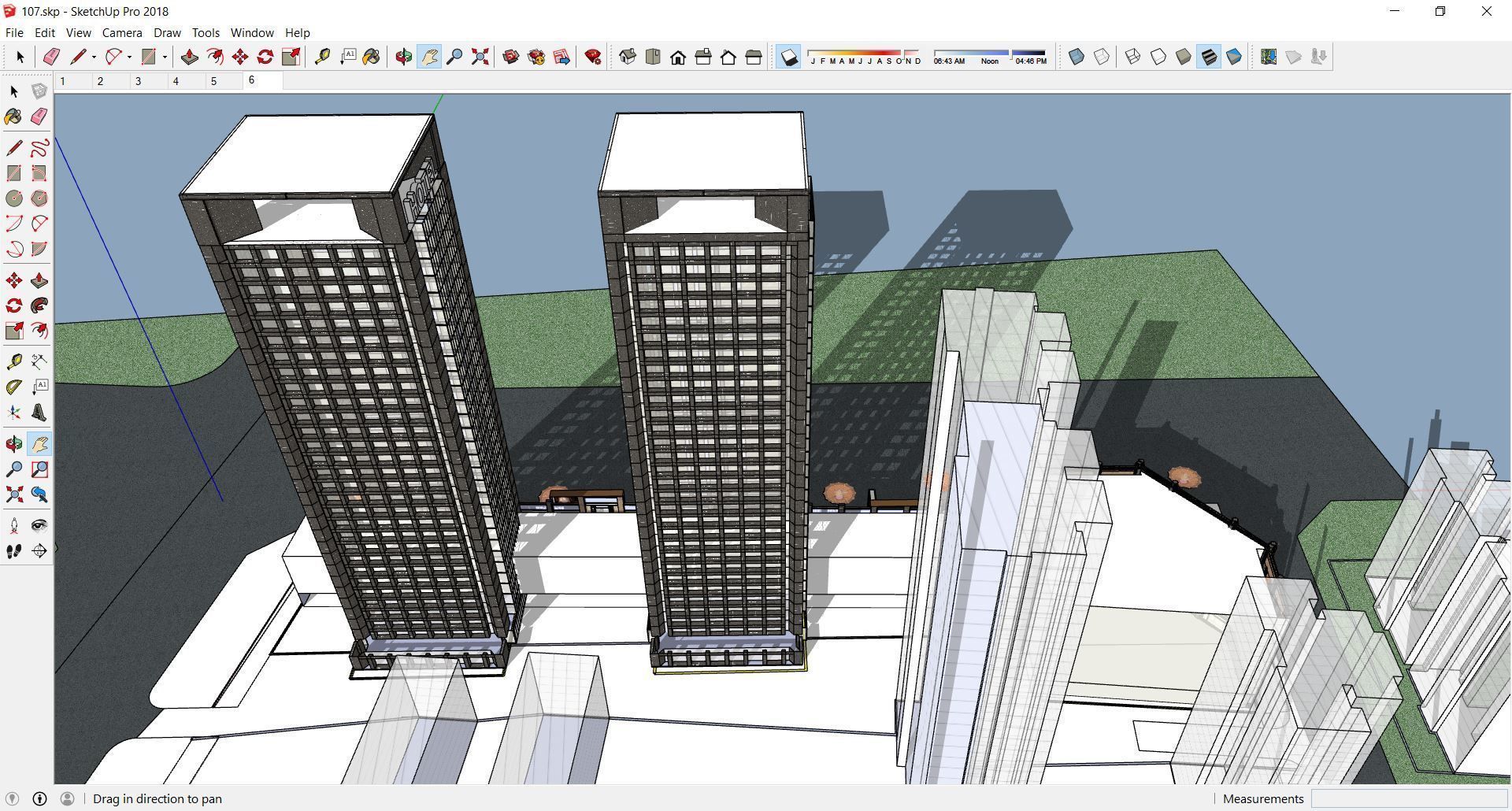Enable Monochrome face style
This screenshot has height=811, width=1512.
(x=1234, y=57)
